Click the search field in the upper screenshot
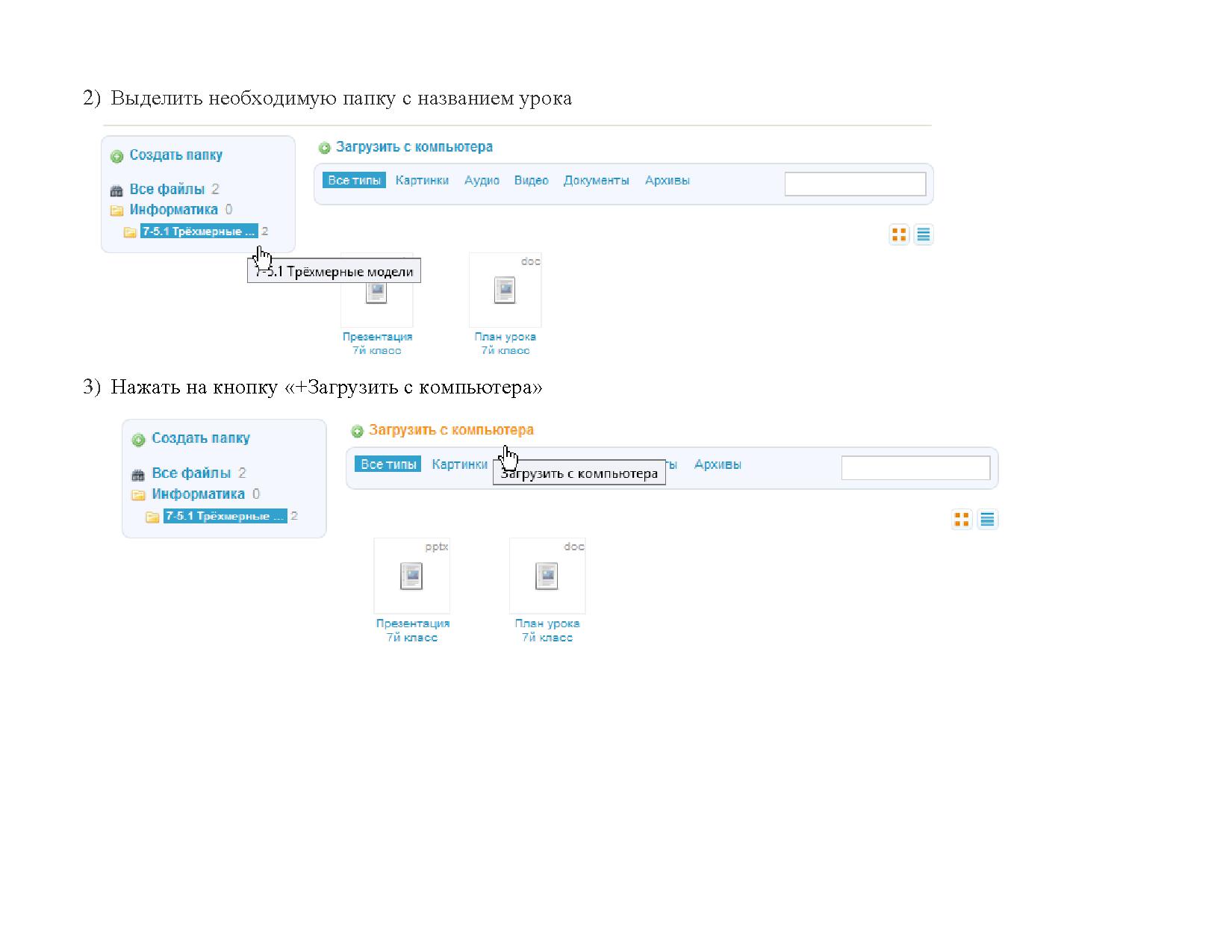Viewport: 1232px width, 952px height. point(855,184)
